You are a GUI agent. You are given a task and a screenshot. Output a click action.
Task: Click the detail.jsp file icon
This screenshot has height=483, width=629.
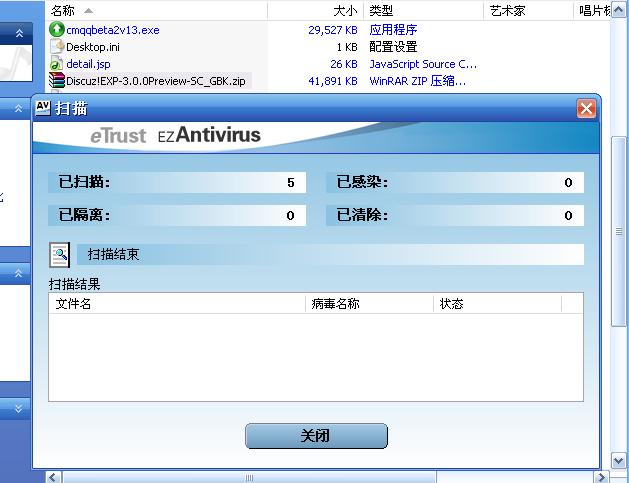57,64
